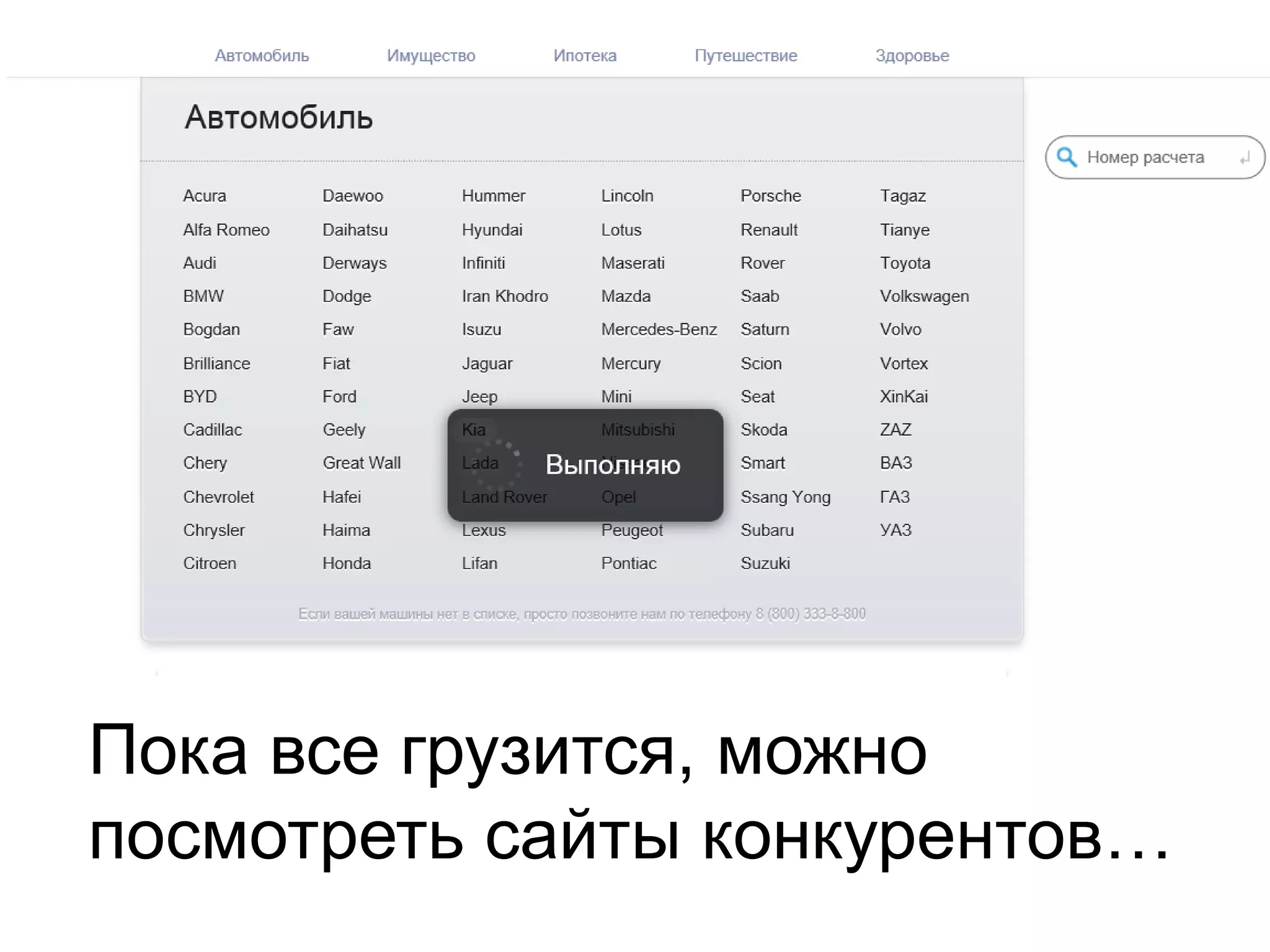
Task: Focus the Номер расчета input field
Action: coord(1155,157)
